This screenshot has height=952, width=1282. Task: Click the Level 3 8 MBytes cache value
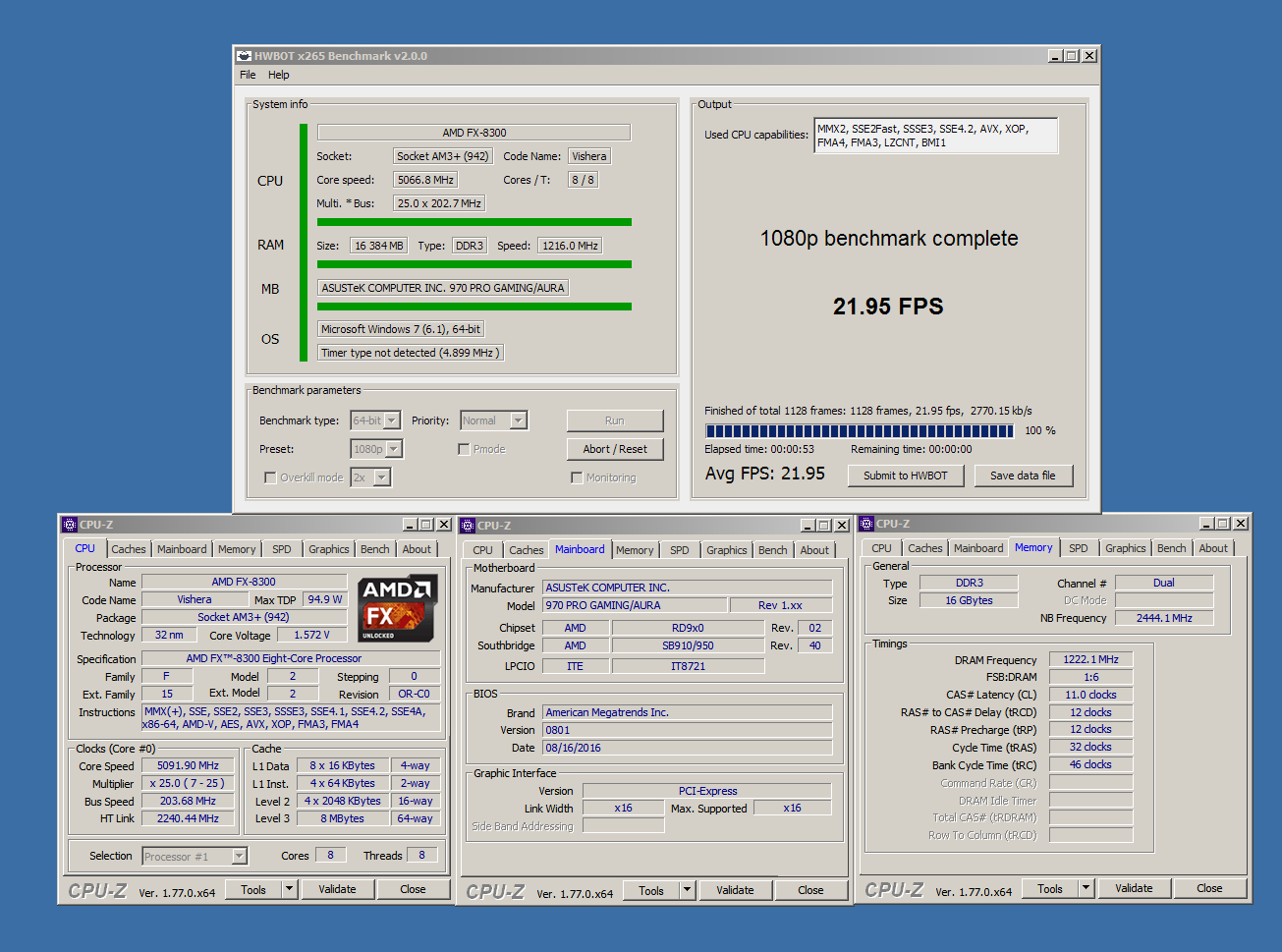point(342,818)
